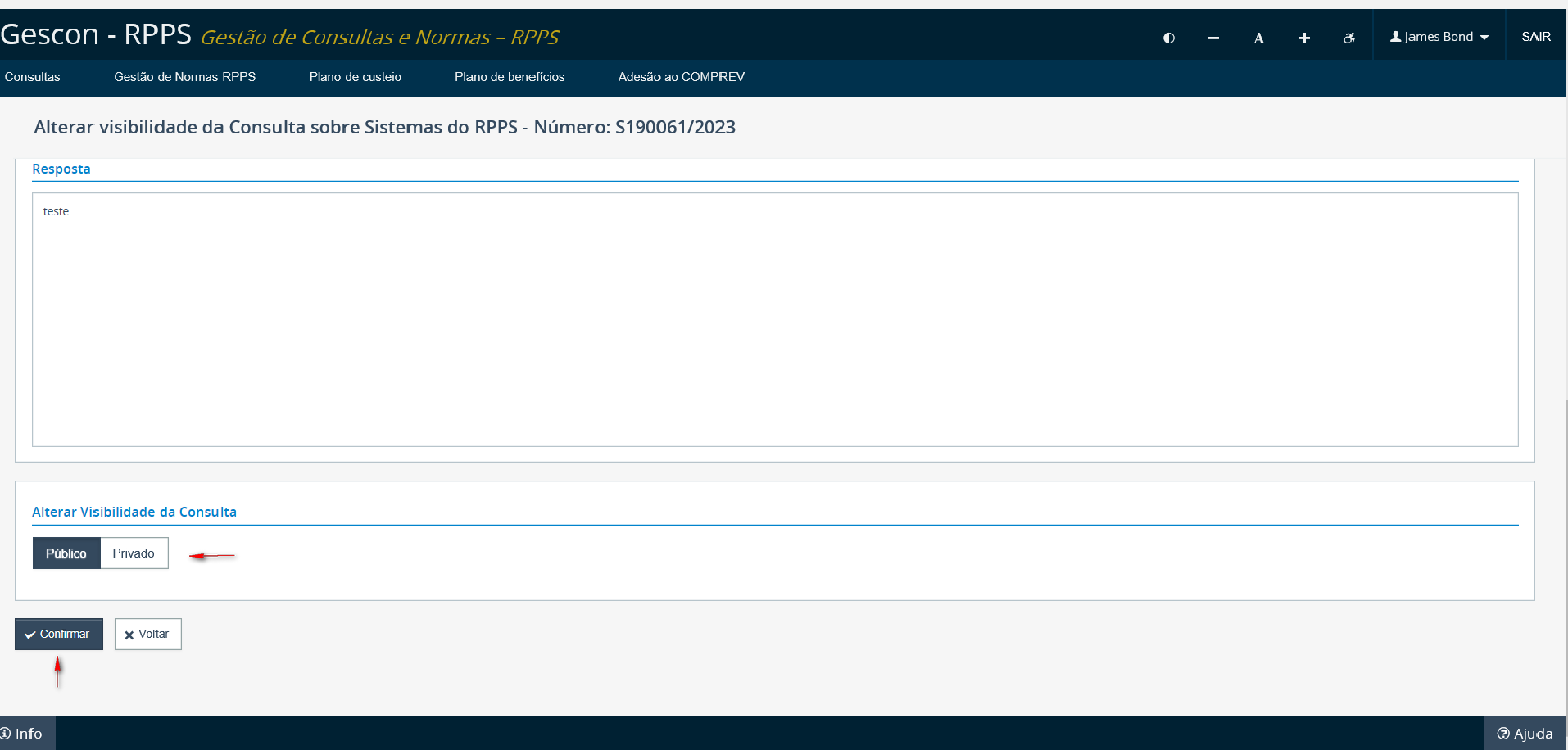The height and width of the screenshot is (750, 1568).
Task: Open the Plano de benefícios menu
Action: point(510,77)
